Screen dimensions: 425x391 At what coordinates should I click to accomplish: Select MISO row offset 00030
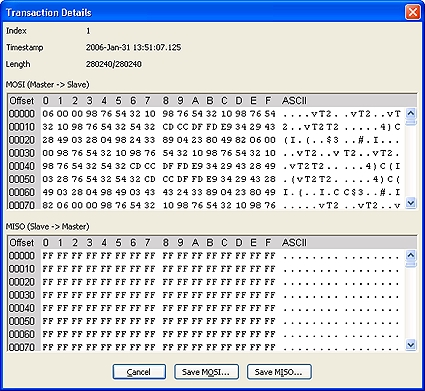22,295
